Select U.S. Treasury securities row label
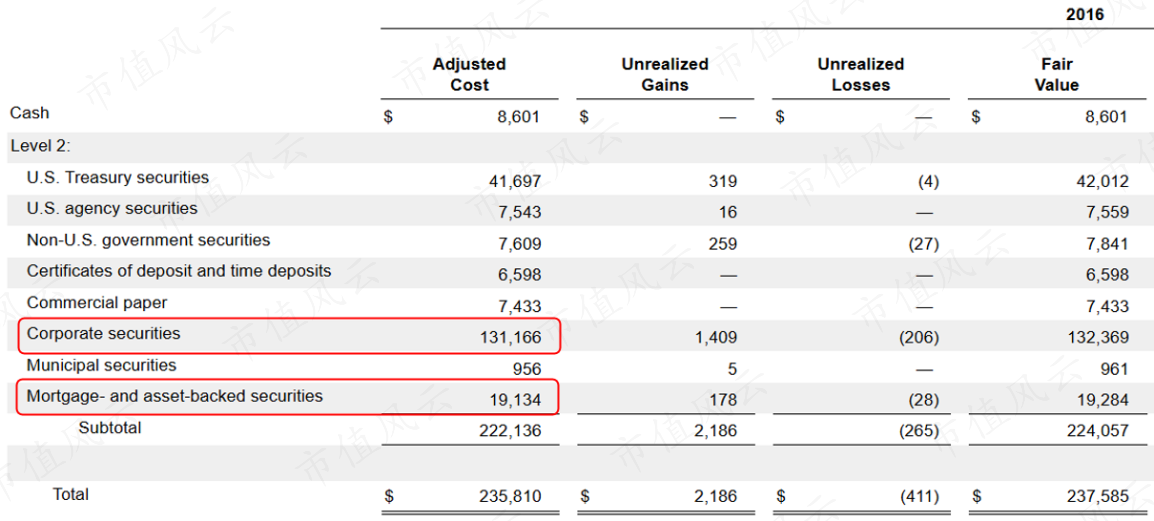The height and width of the screenshot is (521, 1154). [x=118, y=178]
